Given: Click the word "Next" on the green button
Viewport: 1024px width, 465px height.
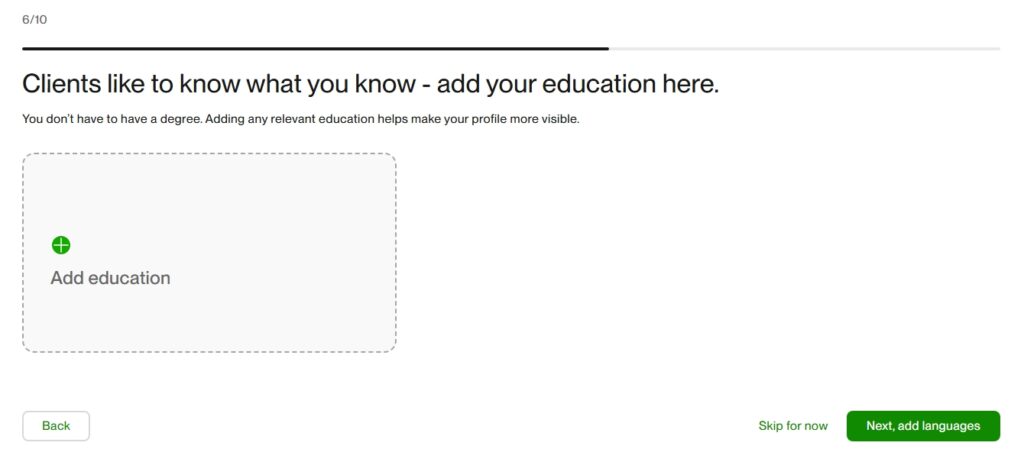Looking at the screenshot, I should coord(879,426).
